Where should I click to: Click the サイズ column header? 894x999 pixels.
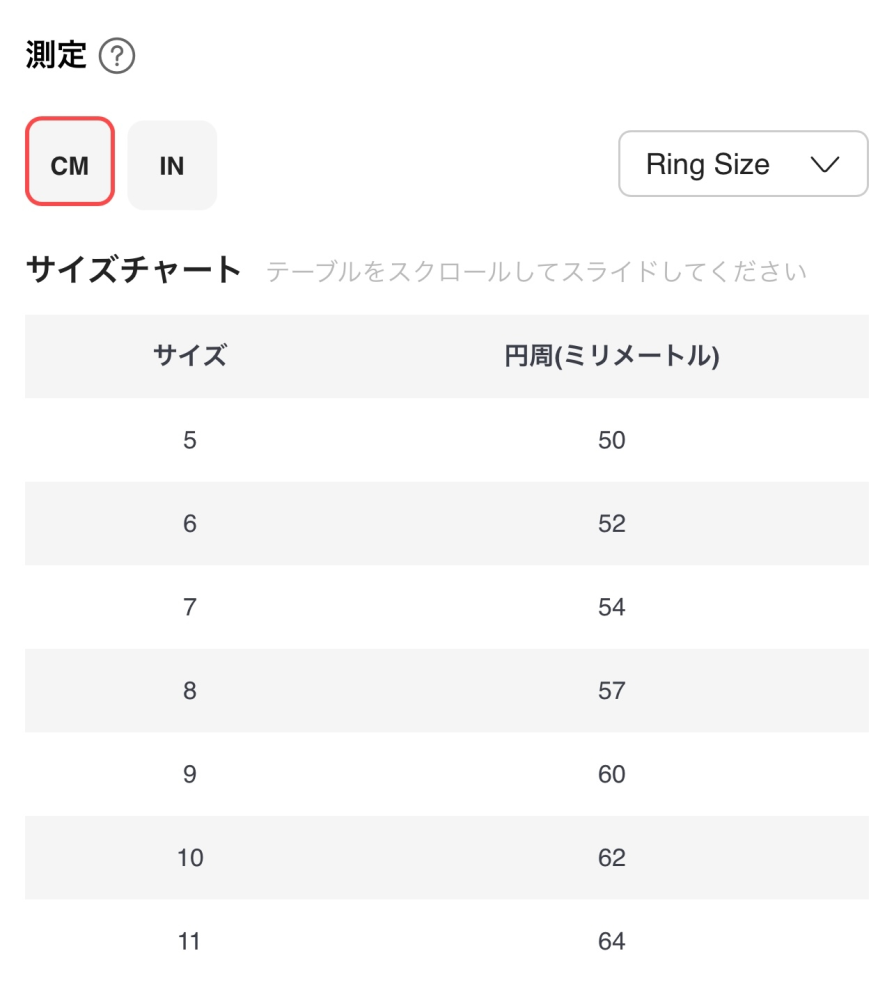(x=190, y=356)
